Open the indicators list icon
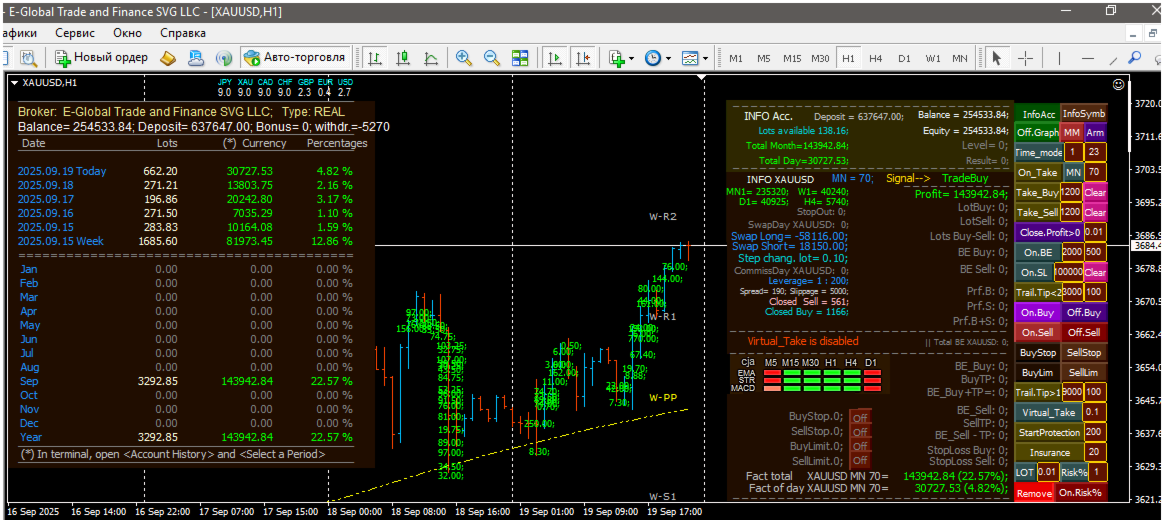 [x=616, y=57]
